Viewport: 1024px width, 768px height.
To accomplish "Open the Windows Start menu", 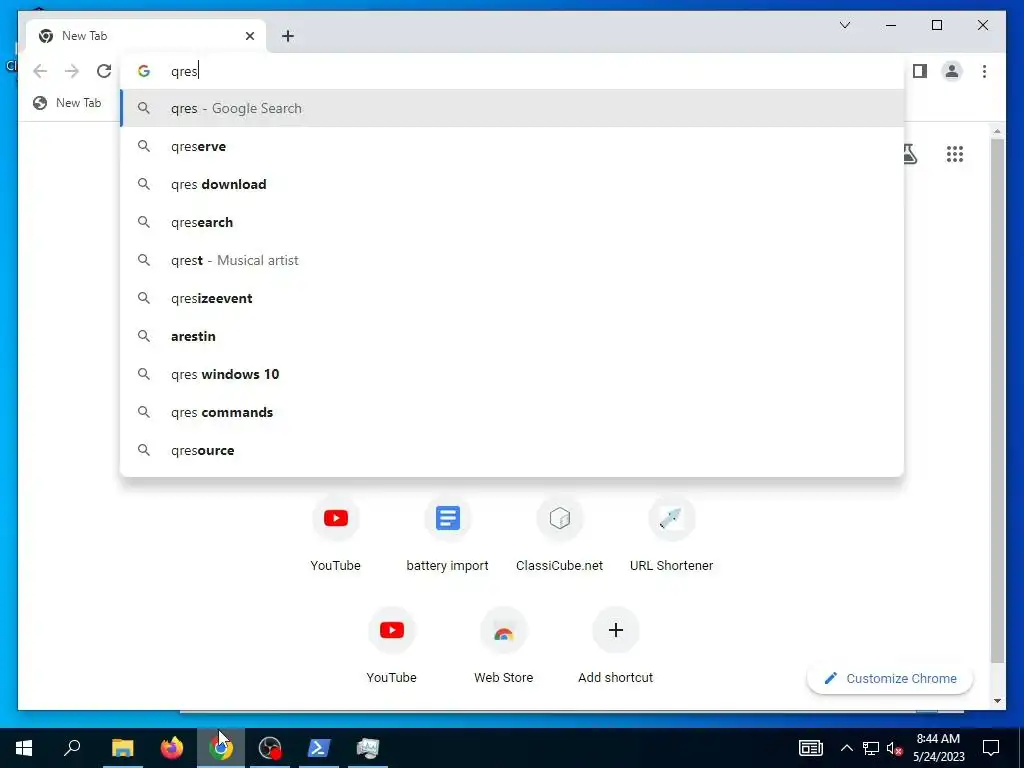I will point(24,748).
